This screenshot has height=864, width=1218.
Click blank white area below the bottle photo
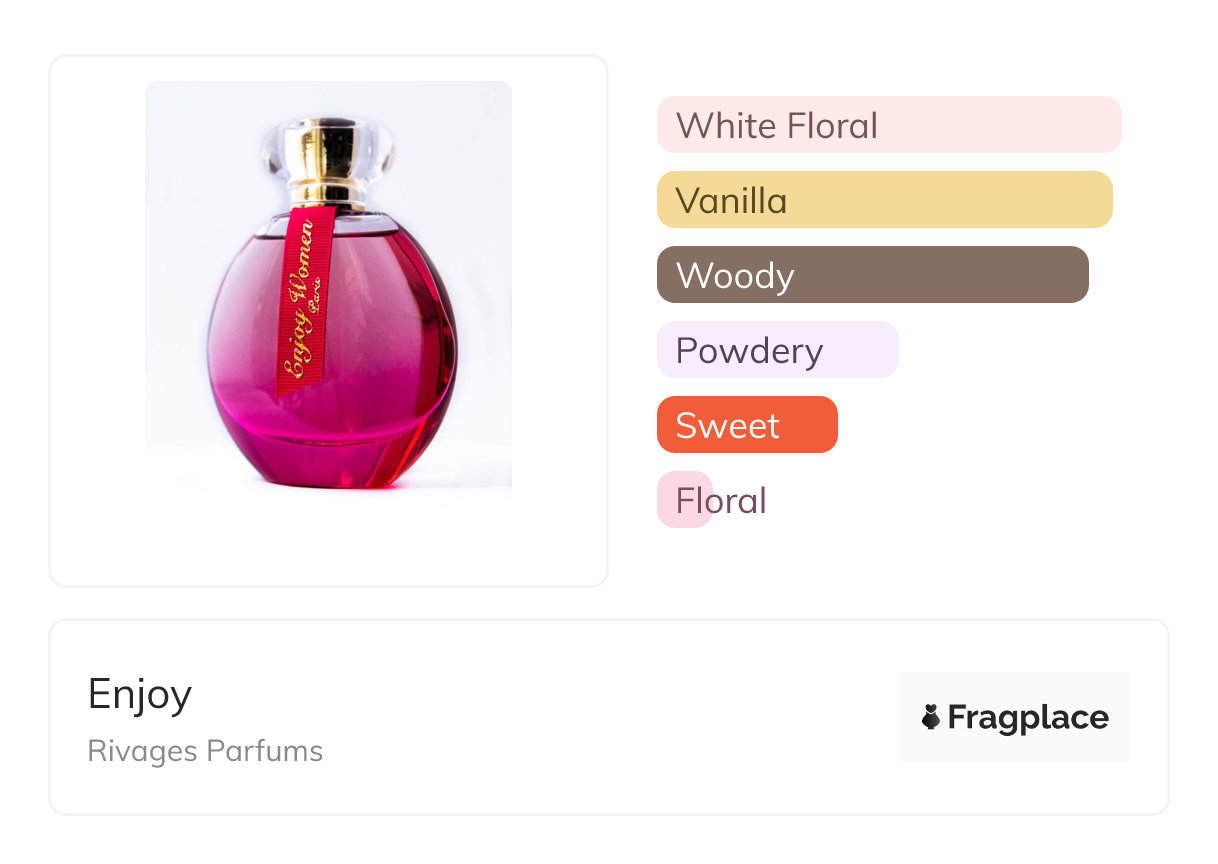tap(328, 555)
